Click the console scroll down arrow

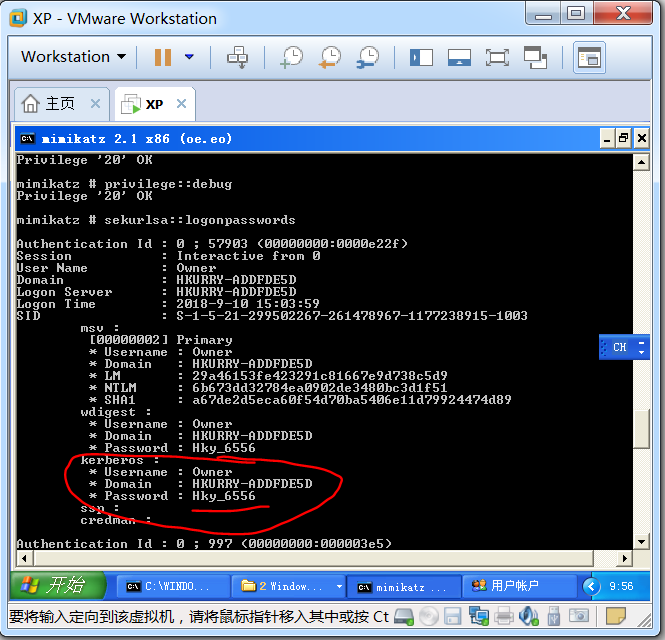(641, 542)
